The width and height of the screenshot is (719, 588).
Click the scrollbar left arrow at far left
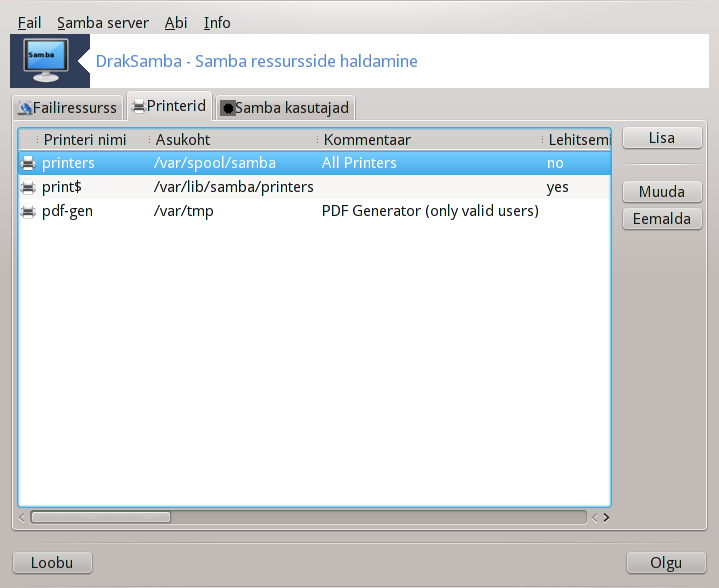pyautogui.click(x=22, y=517)
